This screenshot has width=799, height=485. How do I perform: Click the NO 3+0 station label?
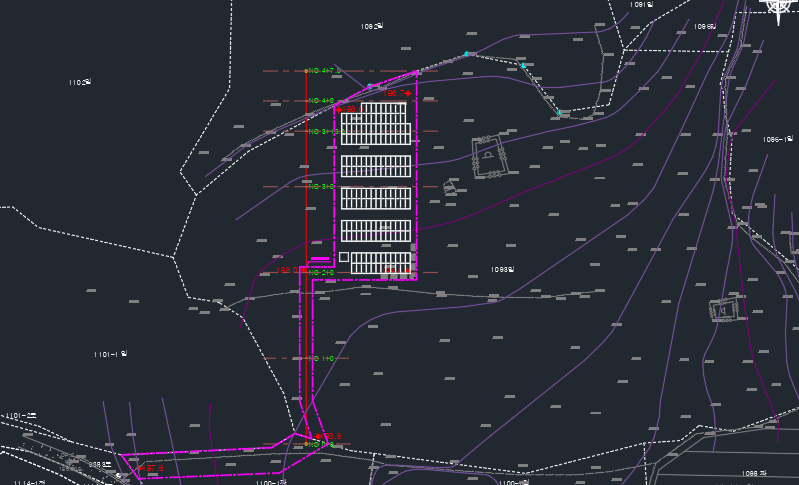click(321, 186)
